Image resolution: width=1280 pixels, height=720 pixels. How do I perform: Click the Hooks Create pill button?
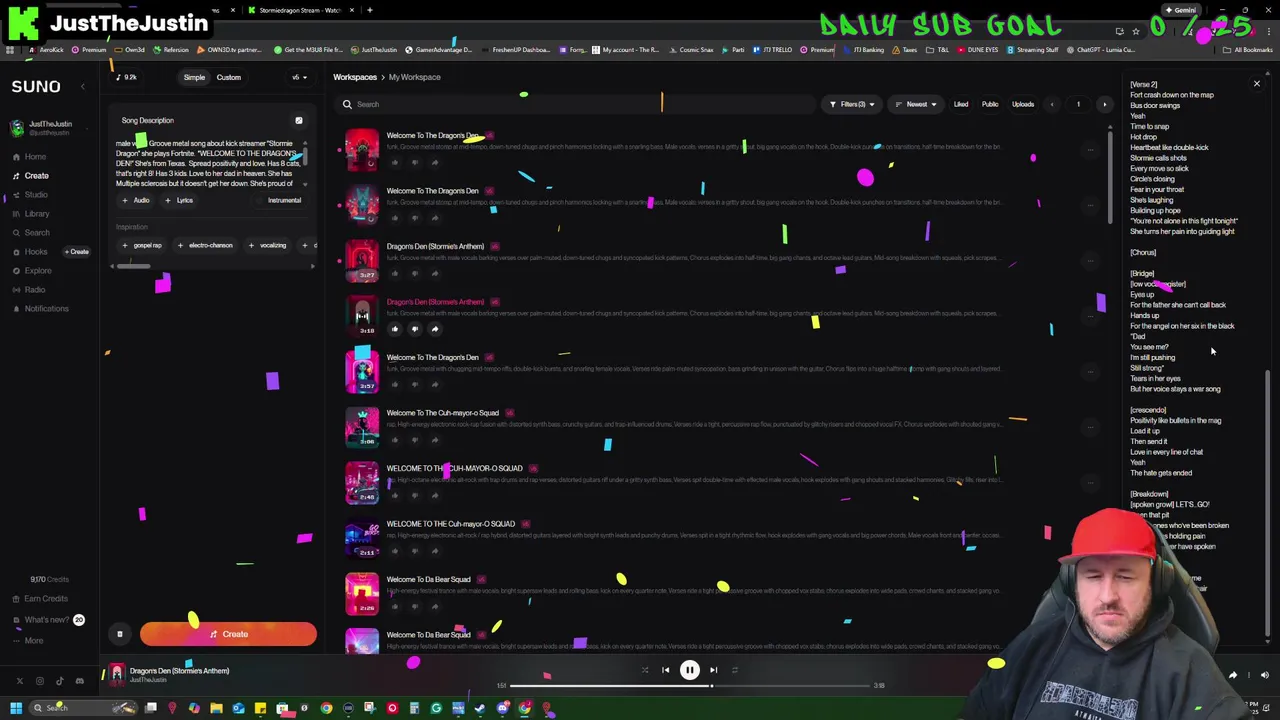[x=77, y=252]
